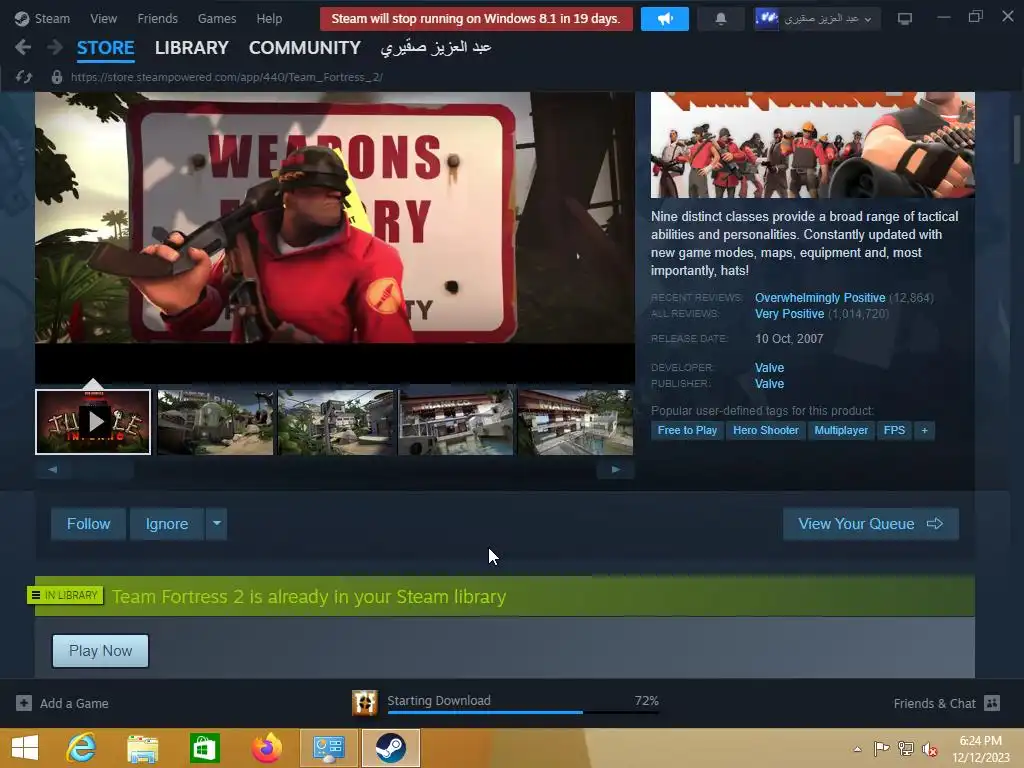Click the plus icon beside Add a Game

click(x=24, y=703)
